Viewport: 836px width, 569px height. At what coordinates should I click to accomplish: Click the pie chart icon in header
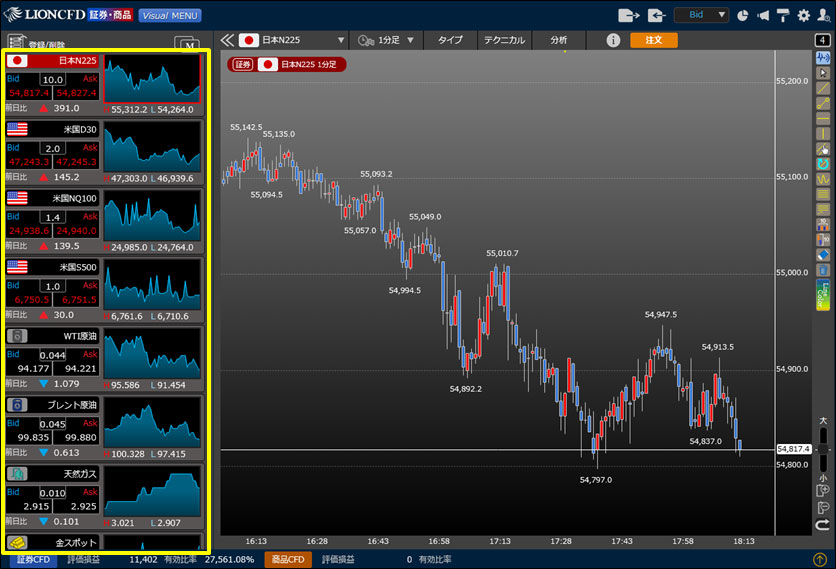coord(744,15)
